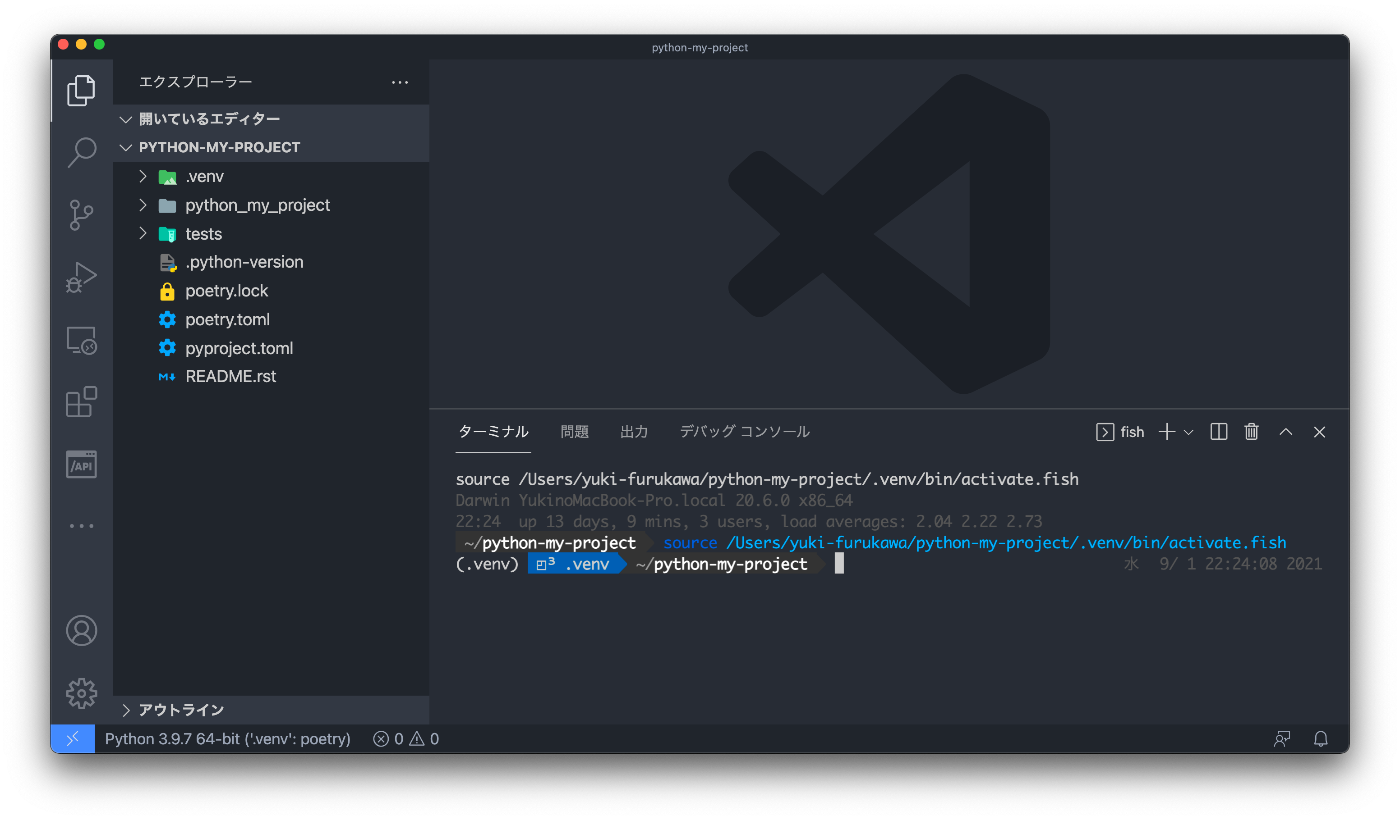Click the remote window indicator in status bar
Viewport: 1400px width, 820px height.
[x=73, y=739]
